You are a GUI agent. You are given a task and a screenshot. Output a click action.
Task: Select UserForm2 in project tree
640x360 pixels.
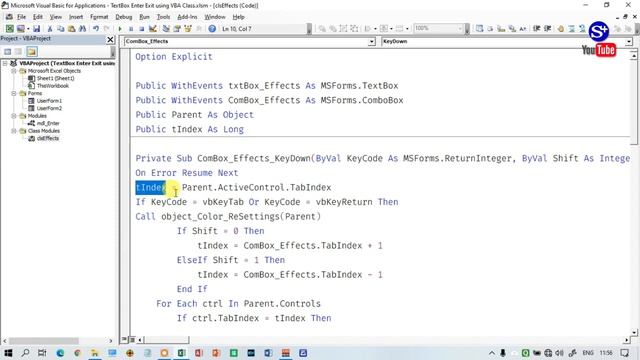coord(49,108)
